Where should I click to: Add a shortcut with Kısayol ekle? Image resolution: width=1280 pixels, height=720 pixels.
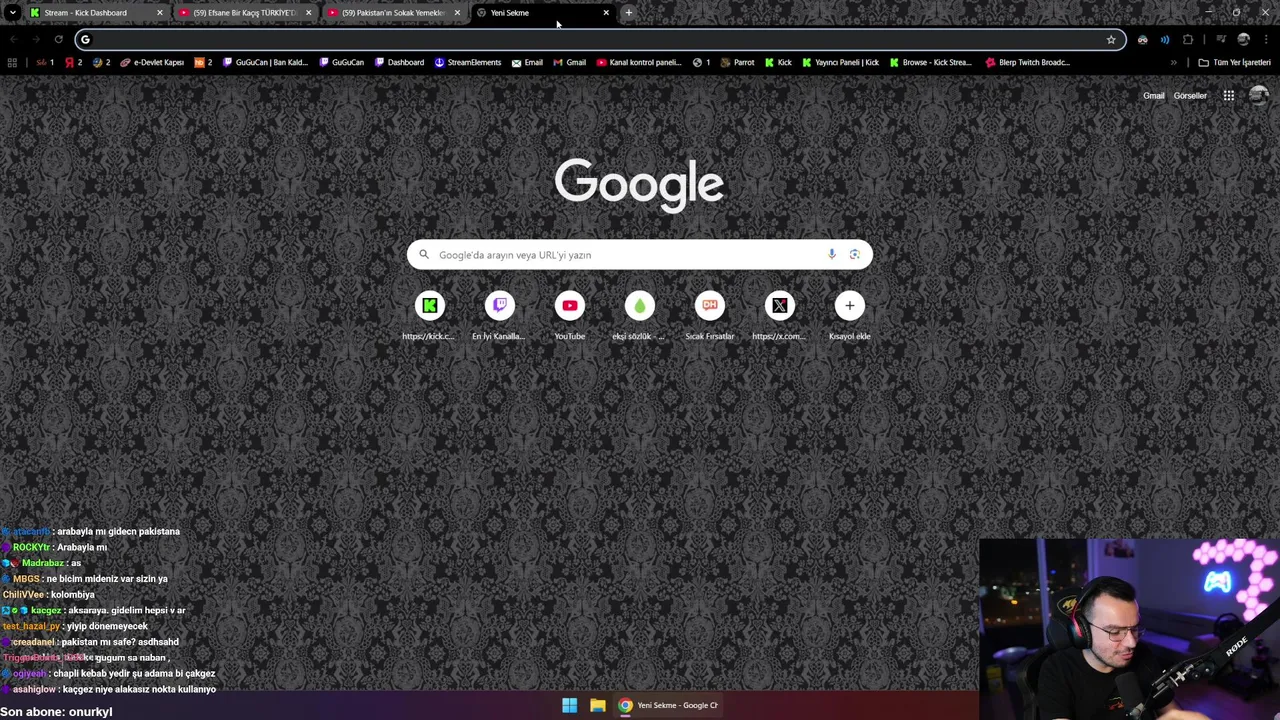click(x=850, y=316)
